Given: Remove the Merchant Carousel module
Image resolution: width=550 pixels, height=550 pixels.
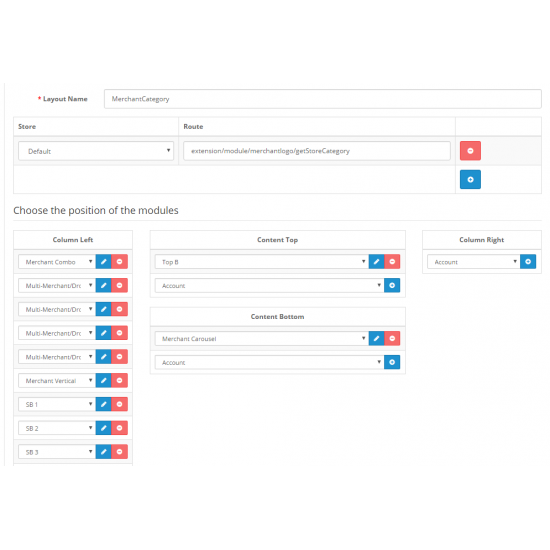Looking at the screenshot, I should tap(392, 338).
